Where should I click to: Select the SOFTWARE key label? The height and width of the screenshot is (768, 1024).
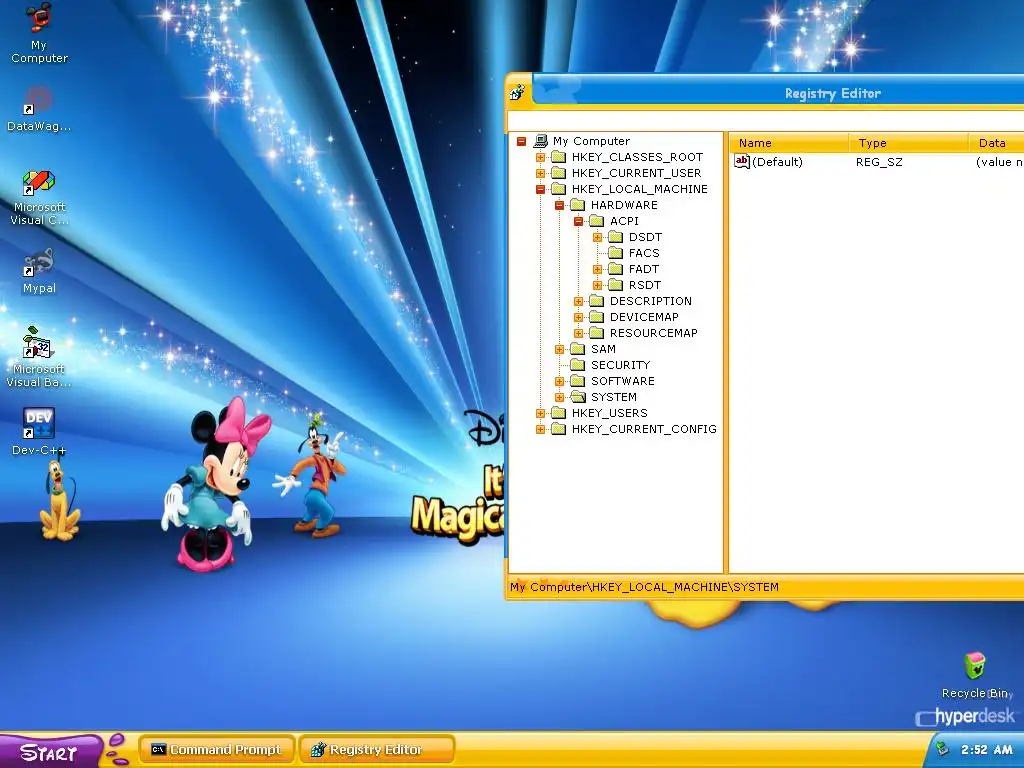(x=622, y=381)
